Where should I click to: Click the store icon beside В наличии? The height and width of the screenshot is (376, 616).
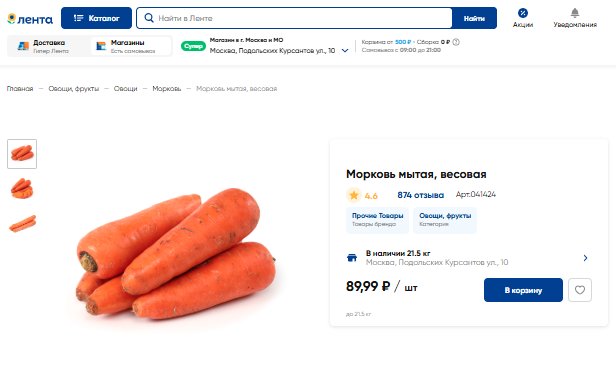[352, 258]
